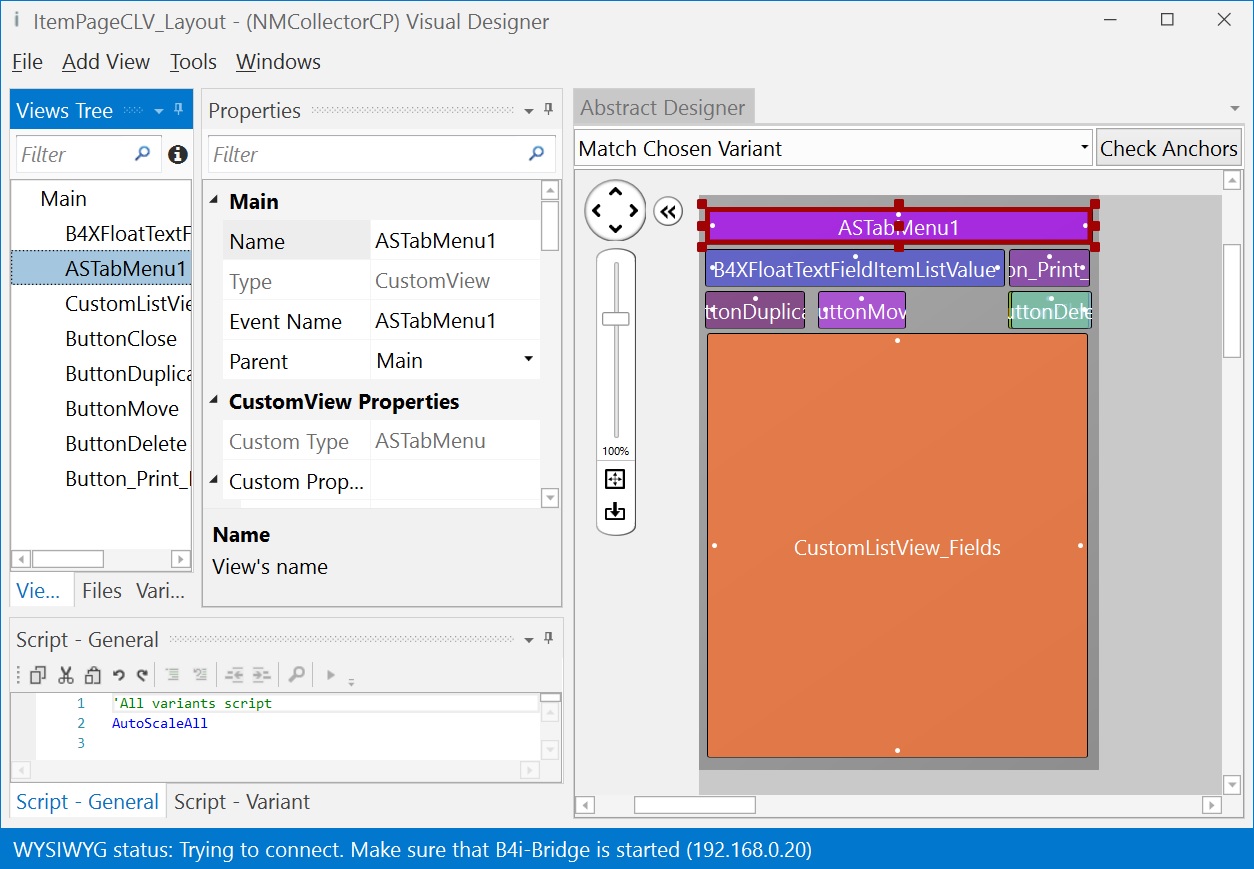Switch to Vari... tab in left panel

pyautogui.click(x=161, y=591)
